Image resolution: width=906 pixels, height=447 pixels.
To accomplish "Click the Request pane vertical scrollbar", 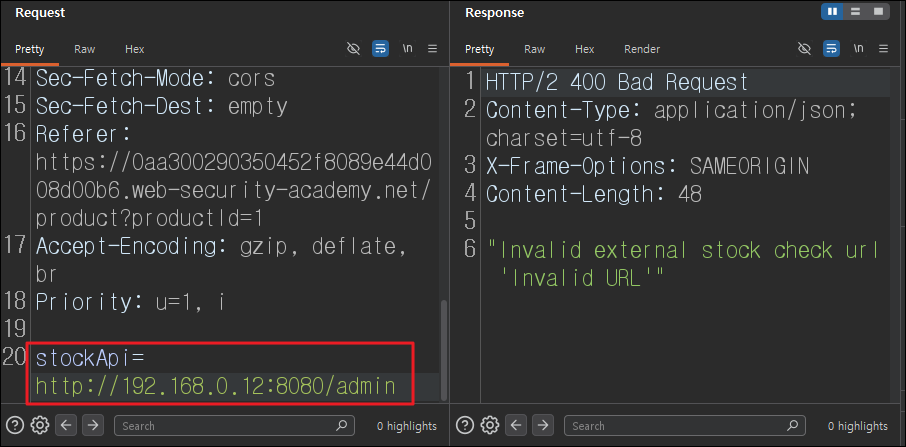I will 444,350.
